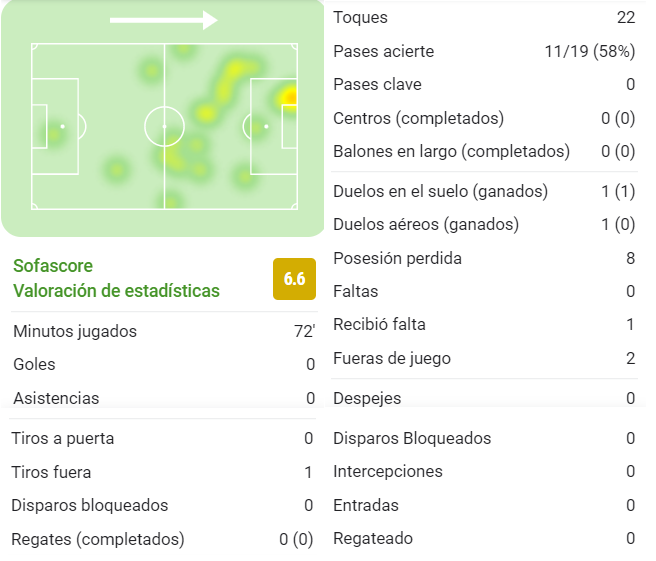Image resolution: width=656 pixels, height=561 pixels.
Task: Click Valoración de estadísticas heading
Action: [116, 291]
